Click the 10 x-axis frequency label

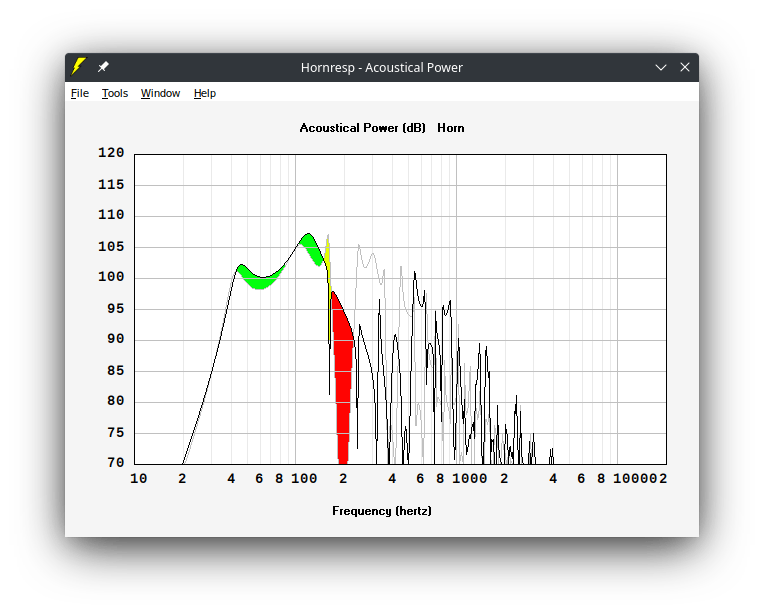pos(139,479)
